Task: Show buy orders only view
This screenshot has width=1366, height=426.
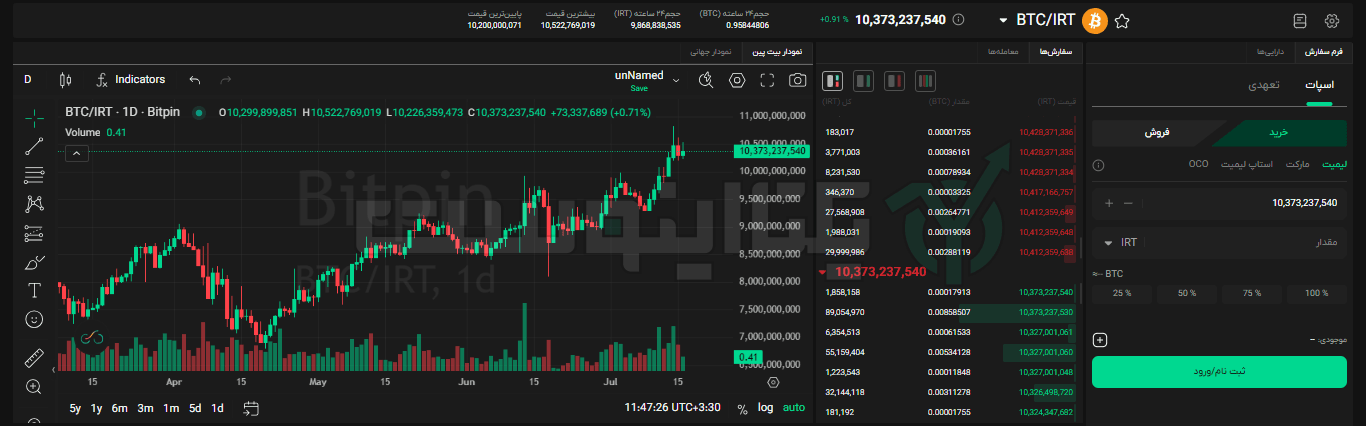Action: click(x=864, y=80)
